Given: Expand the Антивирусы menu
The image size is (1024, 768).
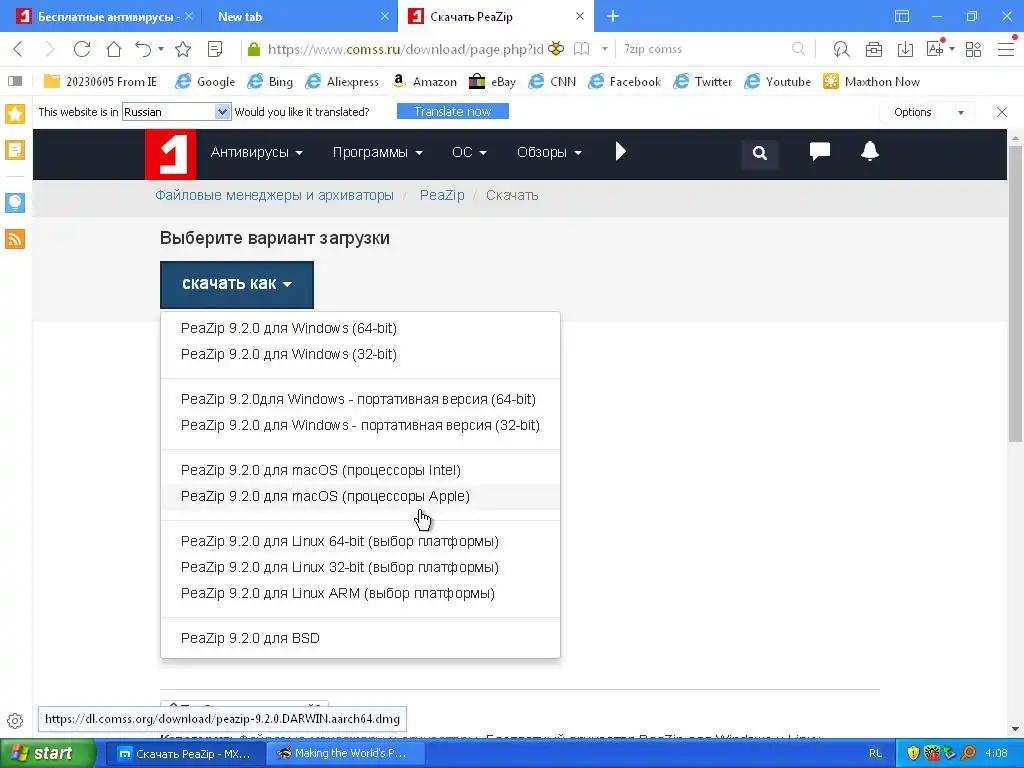Looking at the screenshot, I should [257, 152].
